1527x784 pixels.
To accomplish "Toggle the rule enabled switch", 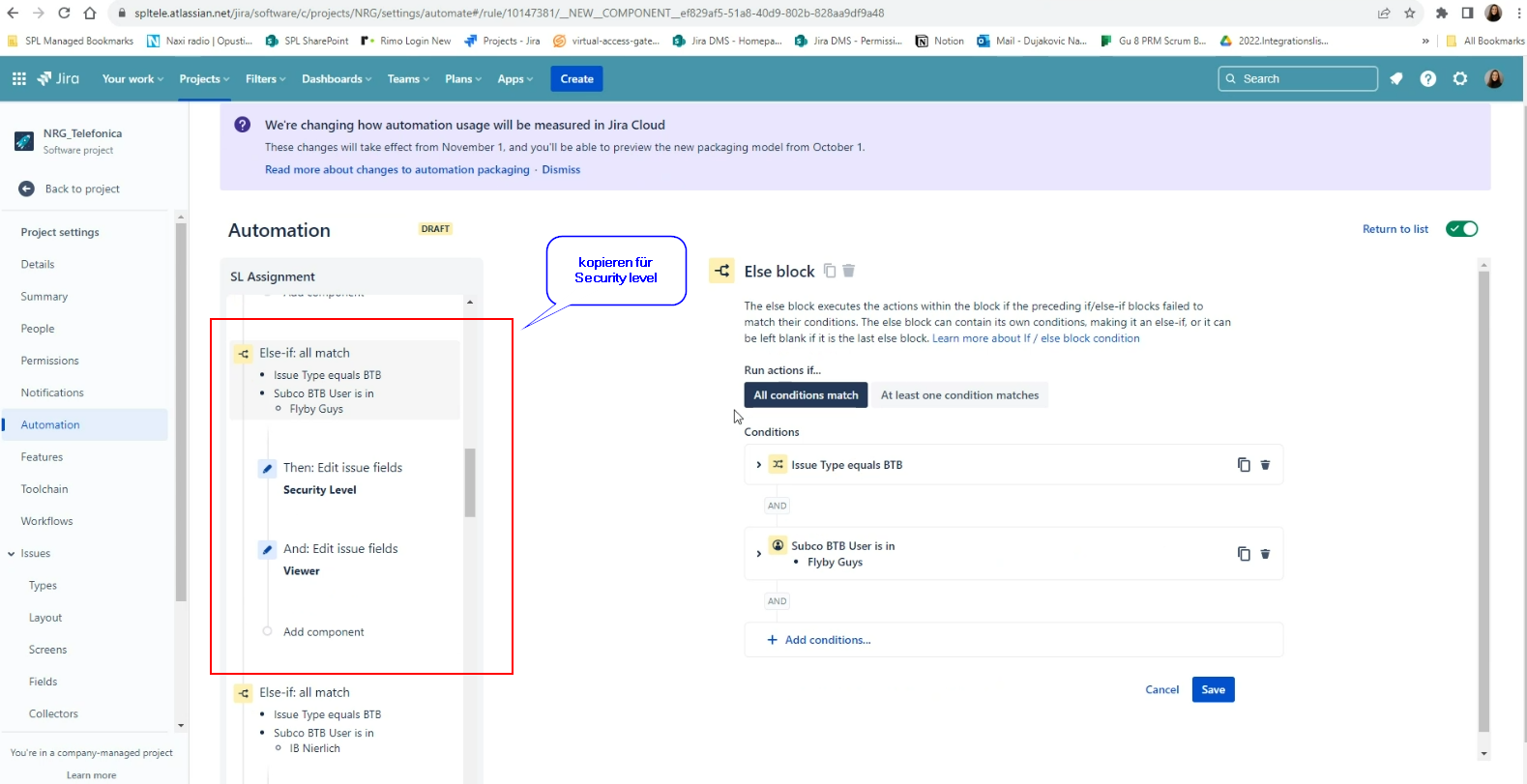I will pos(1461,229).
